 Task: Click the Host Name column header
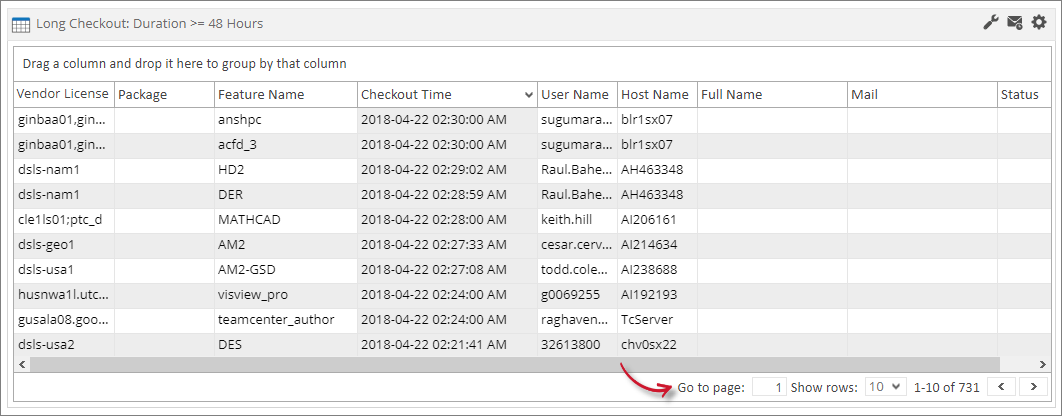coord(657,95)
